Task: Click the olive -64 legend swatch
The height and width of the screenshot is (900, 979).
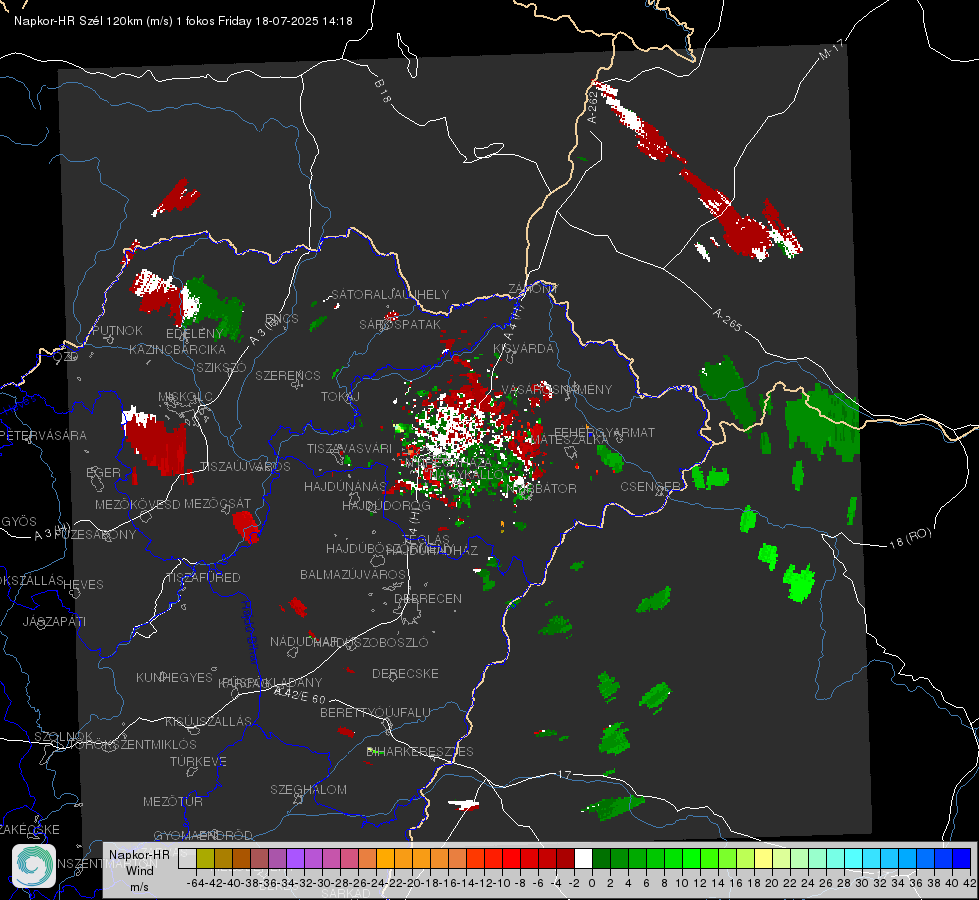Action: (x=205, y=859)
